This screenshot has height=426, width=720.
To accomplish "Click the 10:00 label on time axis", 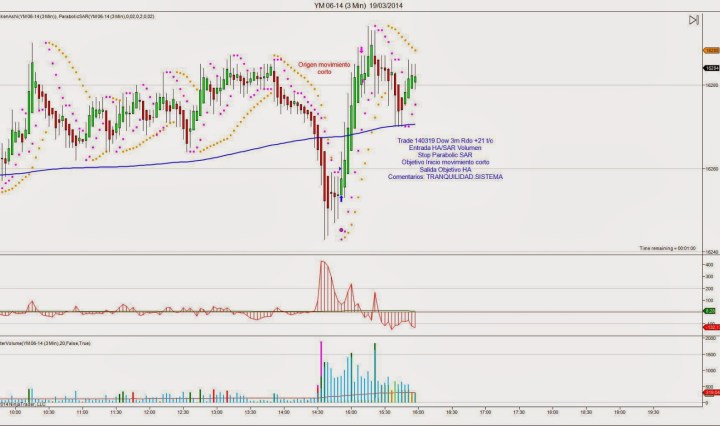I will tap(15, 411).
